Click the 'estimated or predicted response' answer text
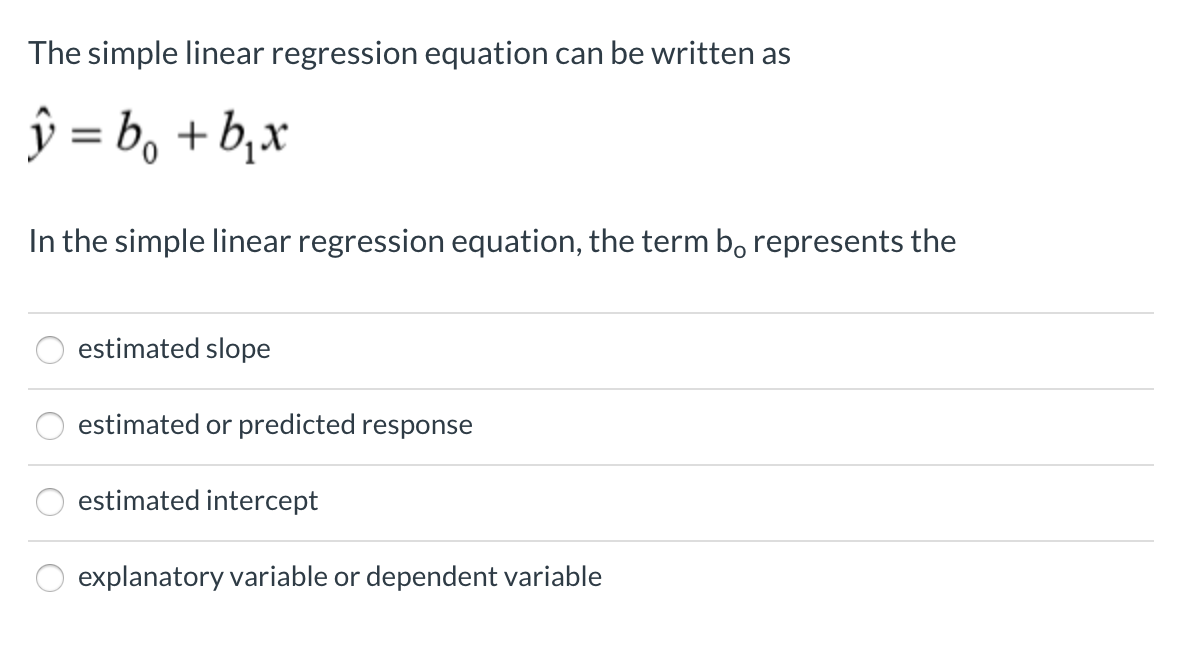This screenshot has width=1188, height=656. (275, 425)
